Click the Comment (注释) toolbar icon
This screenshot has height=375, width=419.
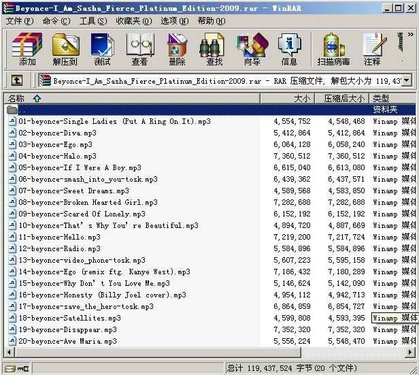373,49
